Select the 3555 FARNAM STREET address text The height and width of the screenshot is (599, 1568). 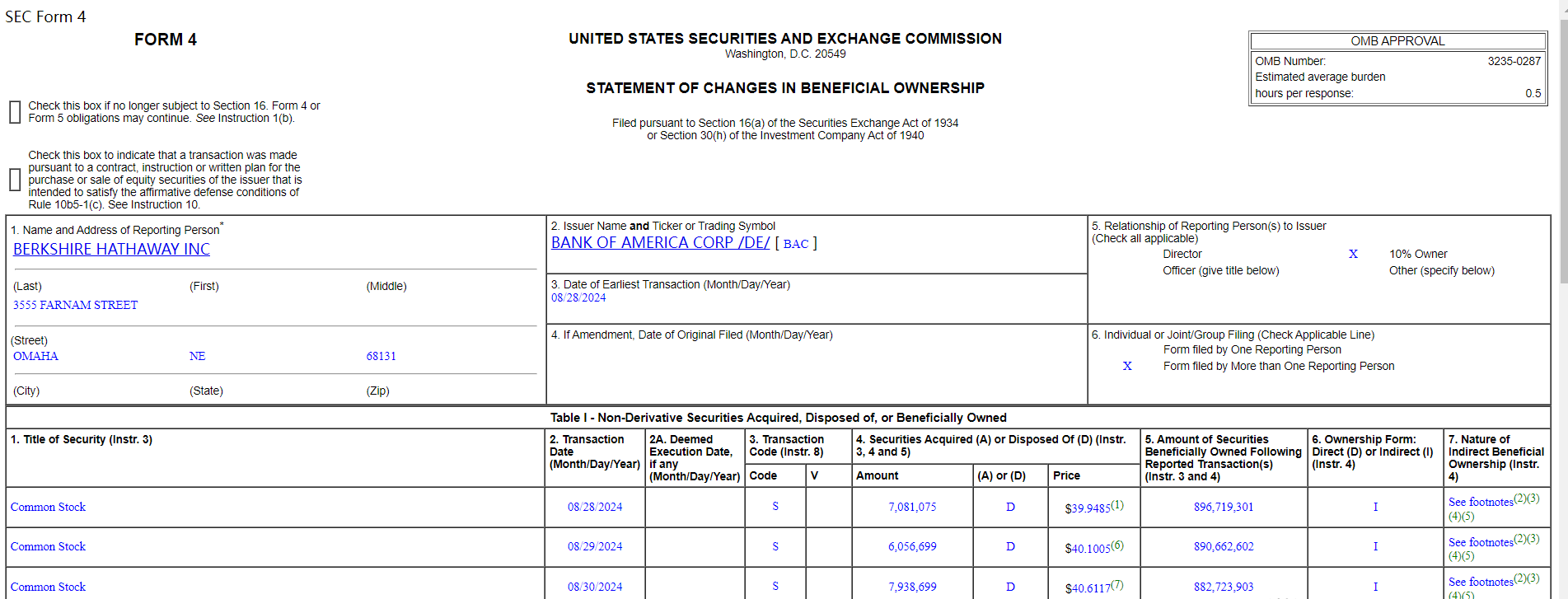click(x=75, y=305)
